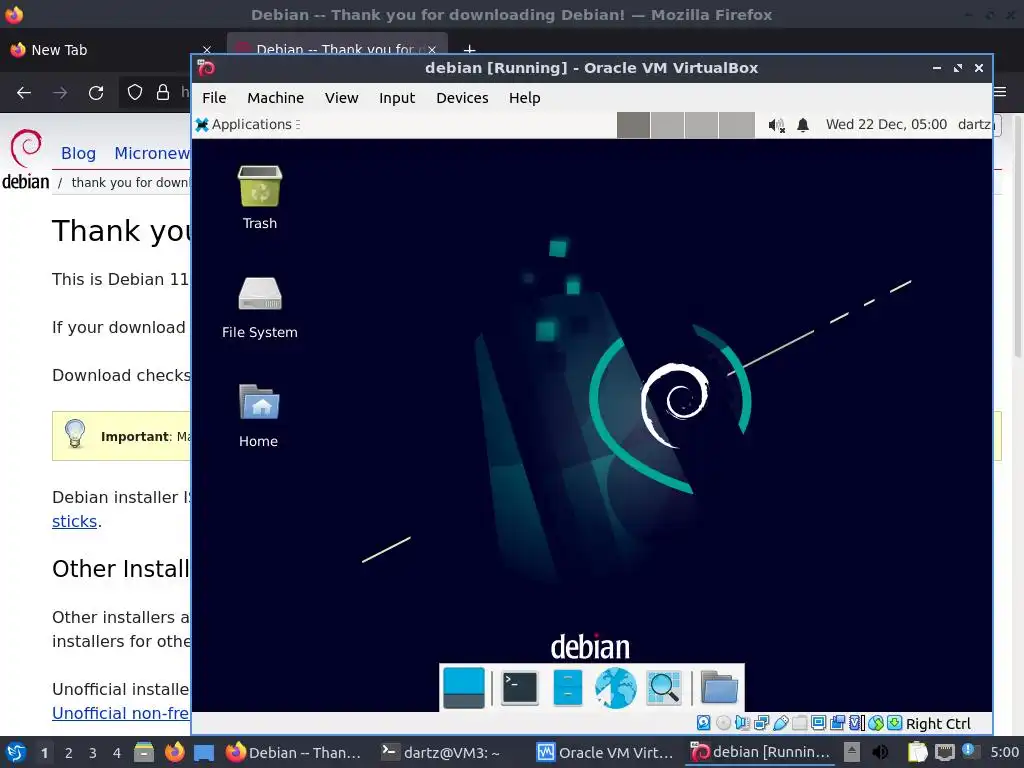
Task: Click Right Ctrl host key label
Action: point(938,724)
